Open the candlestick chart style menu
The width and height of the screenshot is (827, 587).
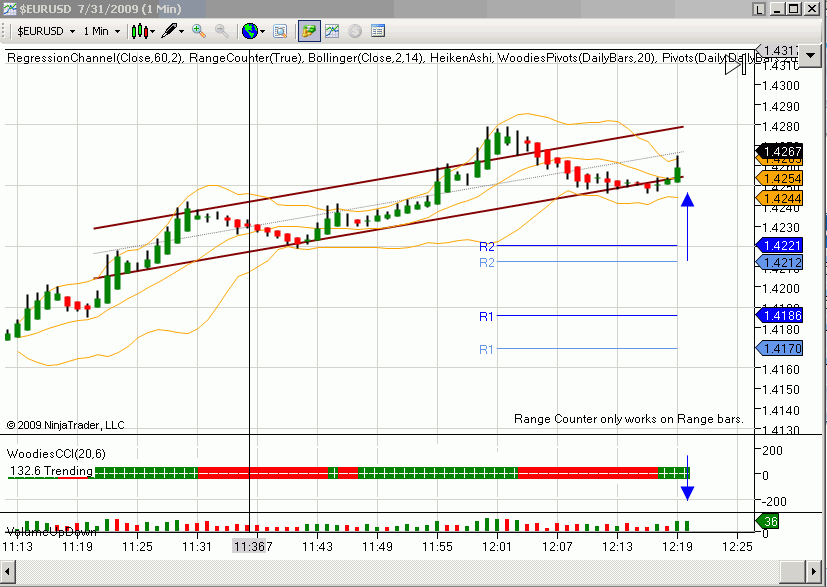[x=143, y=31]
